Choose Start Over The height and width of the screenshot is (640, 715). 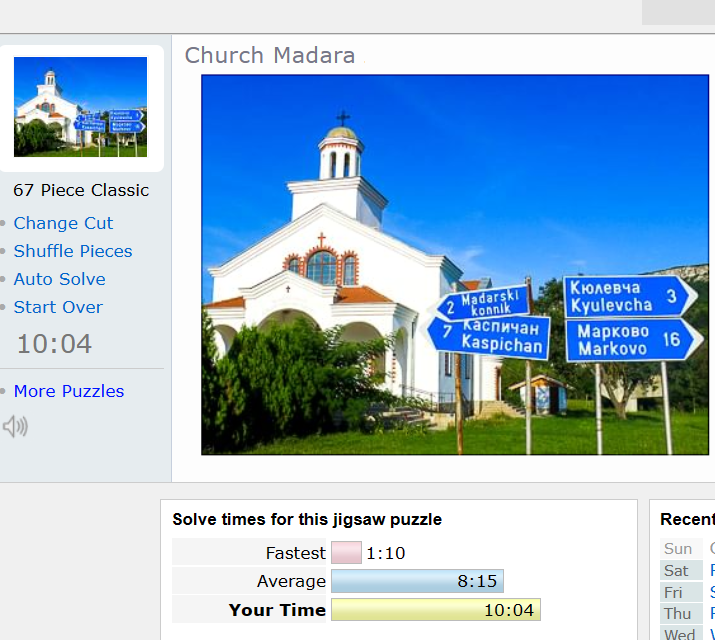pos(58,307)
